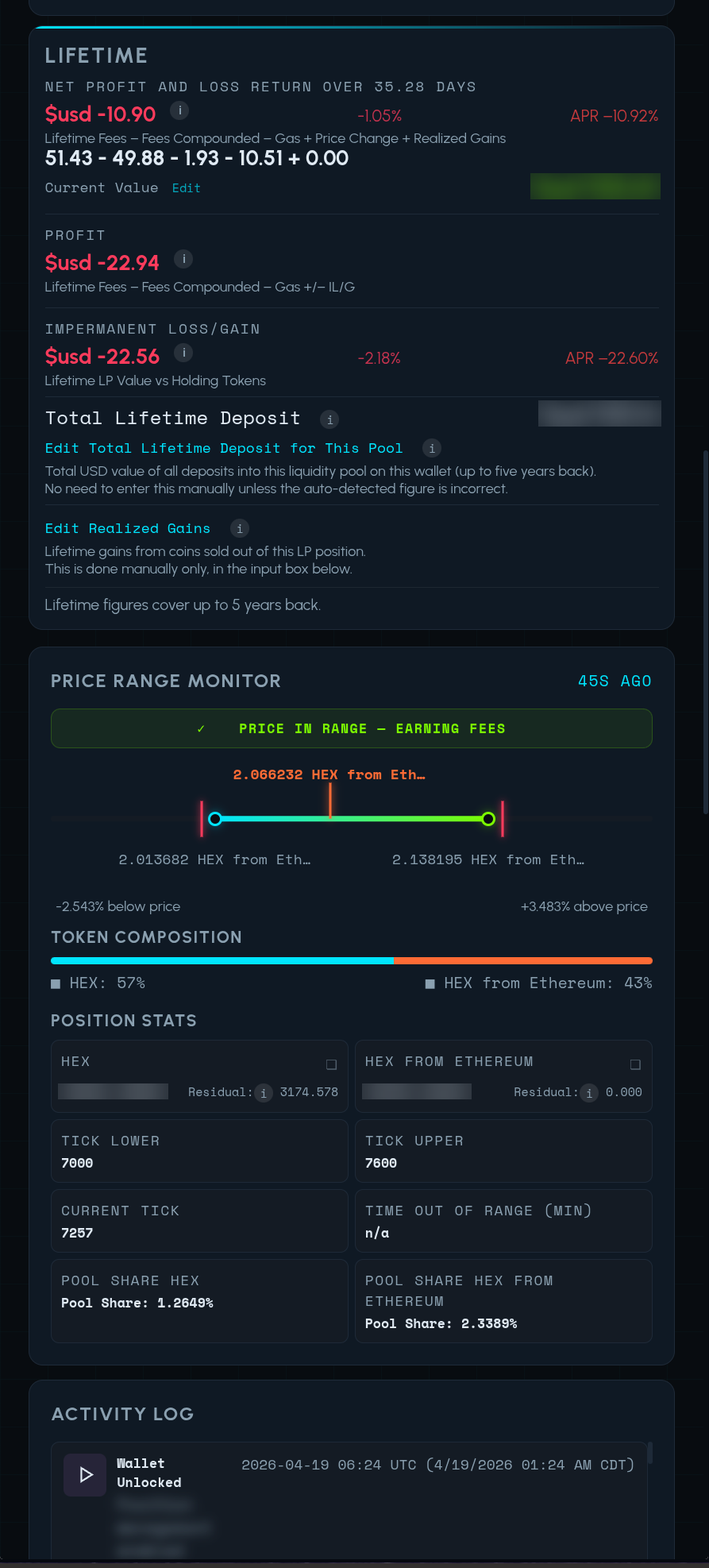Click Edit link next to Current Value
This screenshot has width=709, height=1568.
click(x=186, y=188)
